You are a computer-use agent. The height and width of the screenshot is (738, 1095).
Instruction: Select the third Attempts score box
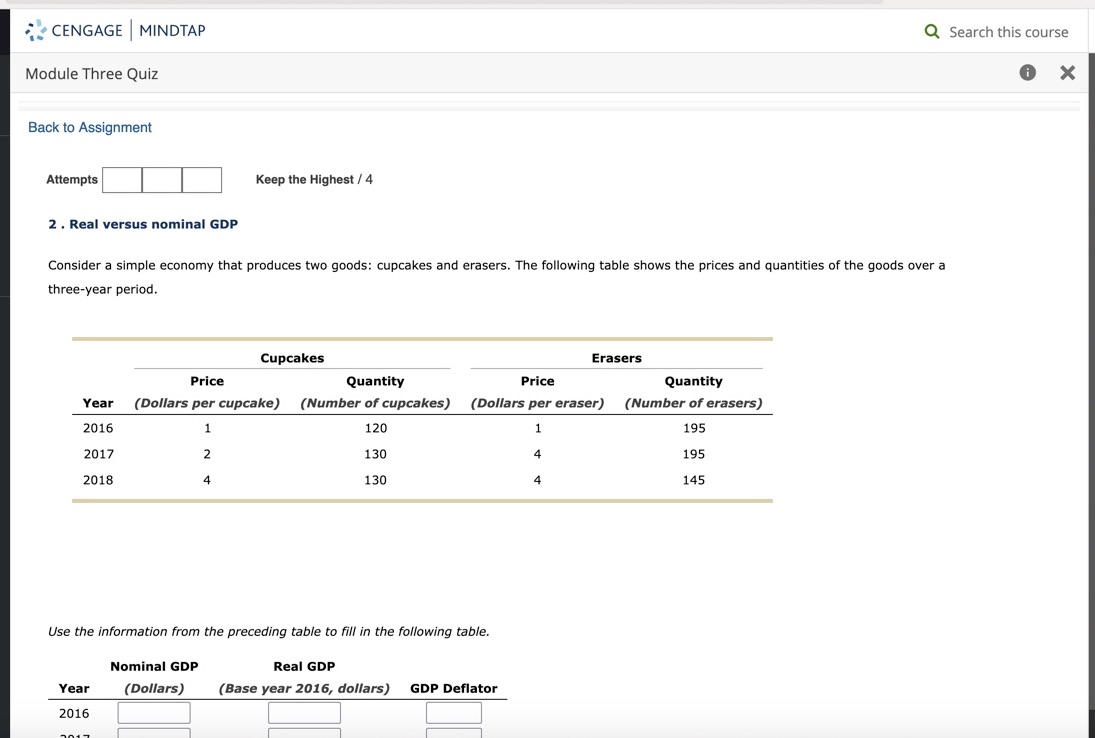[201, 180]
